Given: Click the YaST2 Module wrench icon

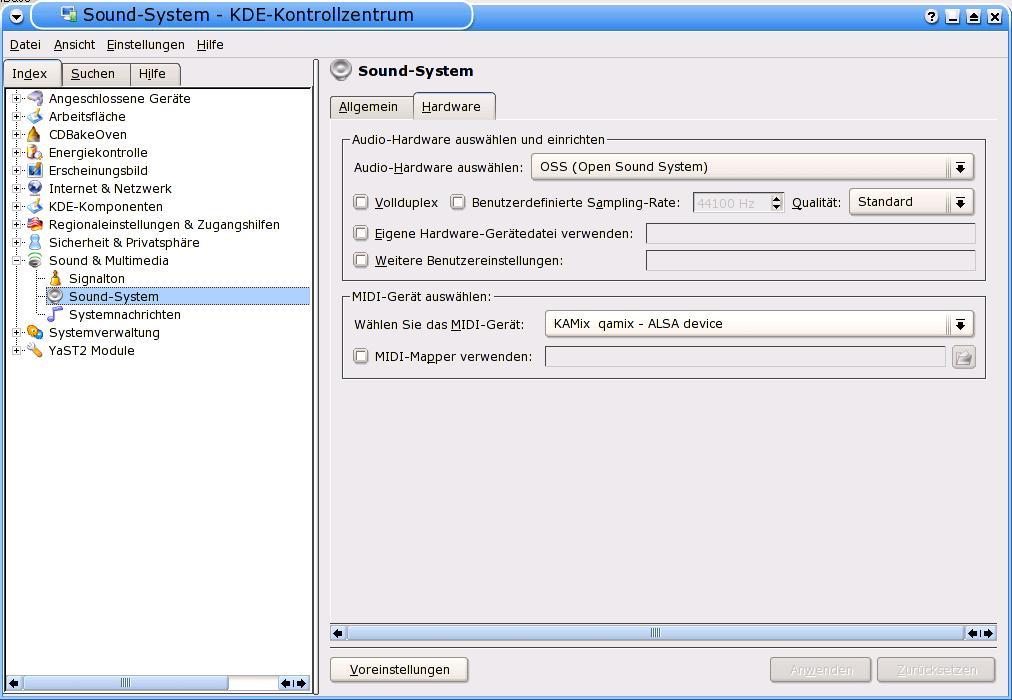Looking at the screenshot, I should tap(34, 351).
